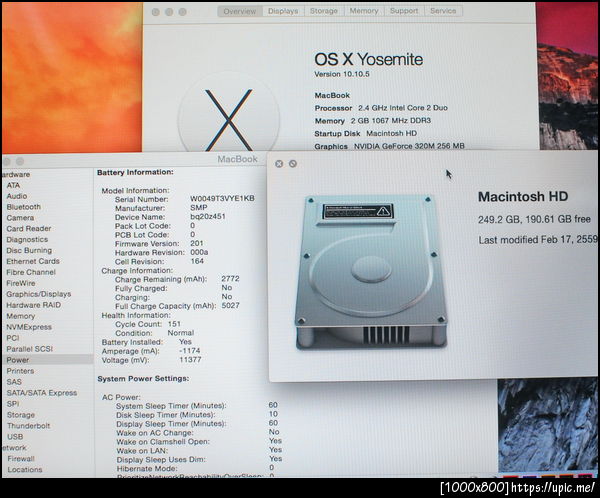Select Diagnostics in the sidebar

(27, 240)
